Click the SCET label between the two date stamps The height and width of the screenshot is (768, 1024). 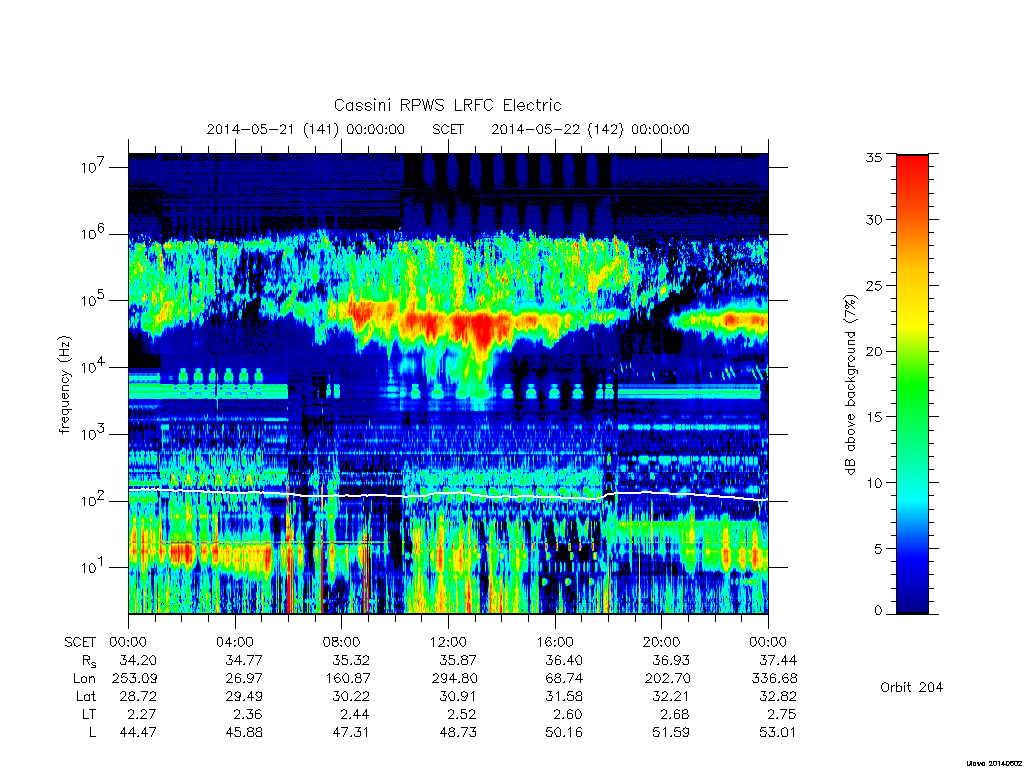[x=448, y=129]
